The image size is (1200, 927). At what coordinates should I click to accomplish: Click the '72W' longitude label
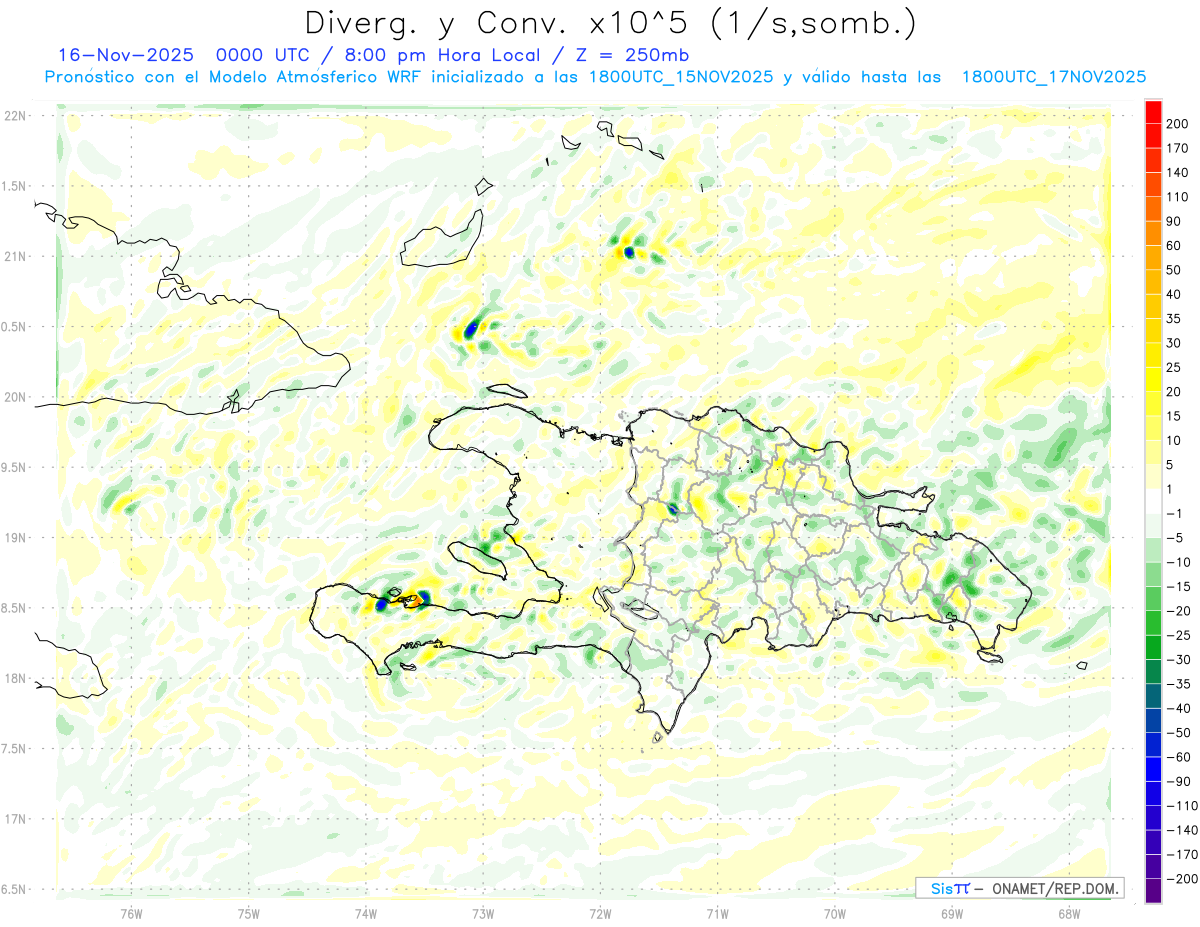pos(600,914)
